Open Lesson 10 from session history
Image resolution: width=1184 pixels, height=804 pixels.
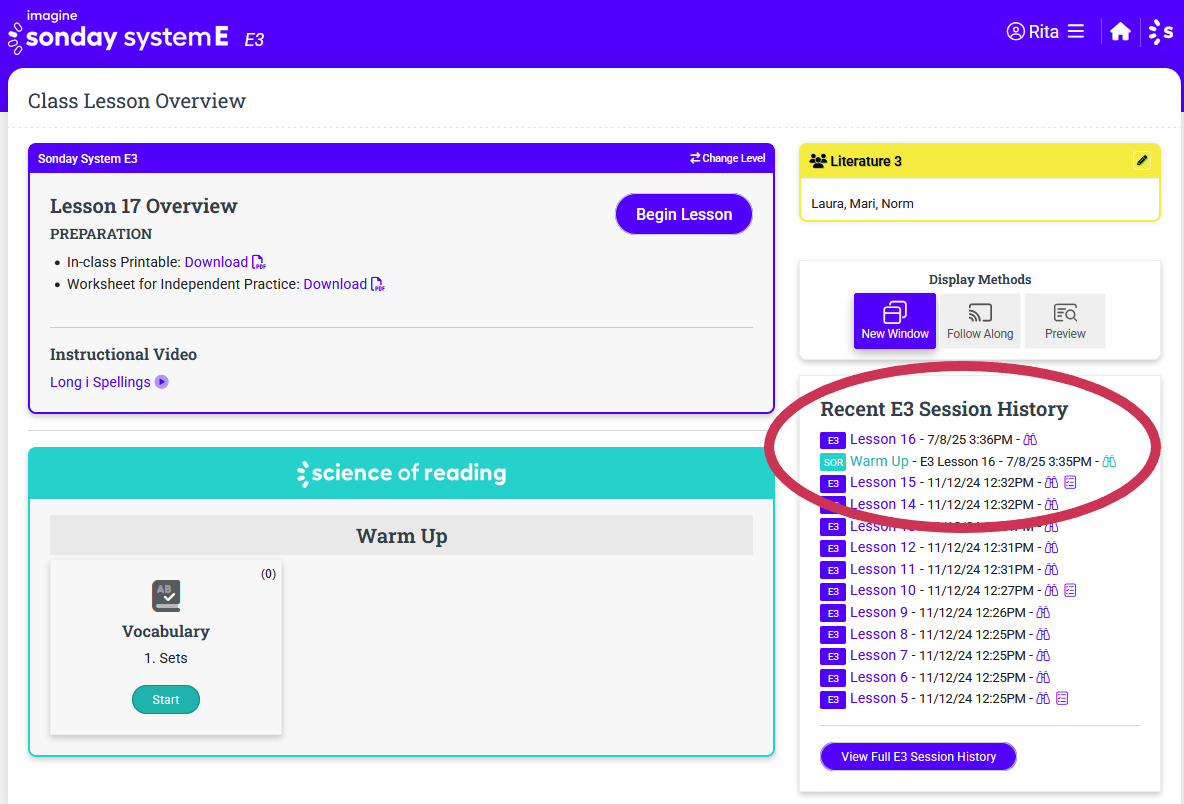(883, 590)
